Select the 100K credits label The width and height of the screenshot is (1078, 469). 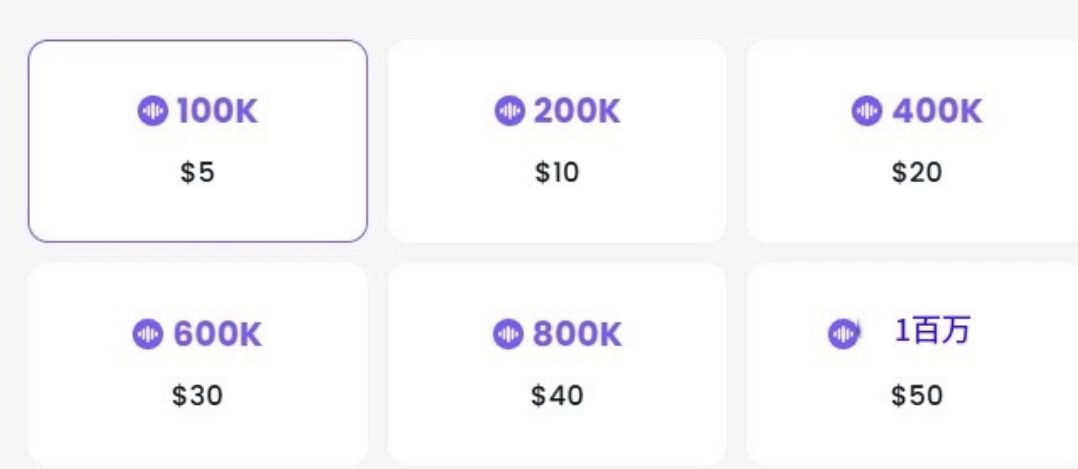[x=217, y=111]
